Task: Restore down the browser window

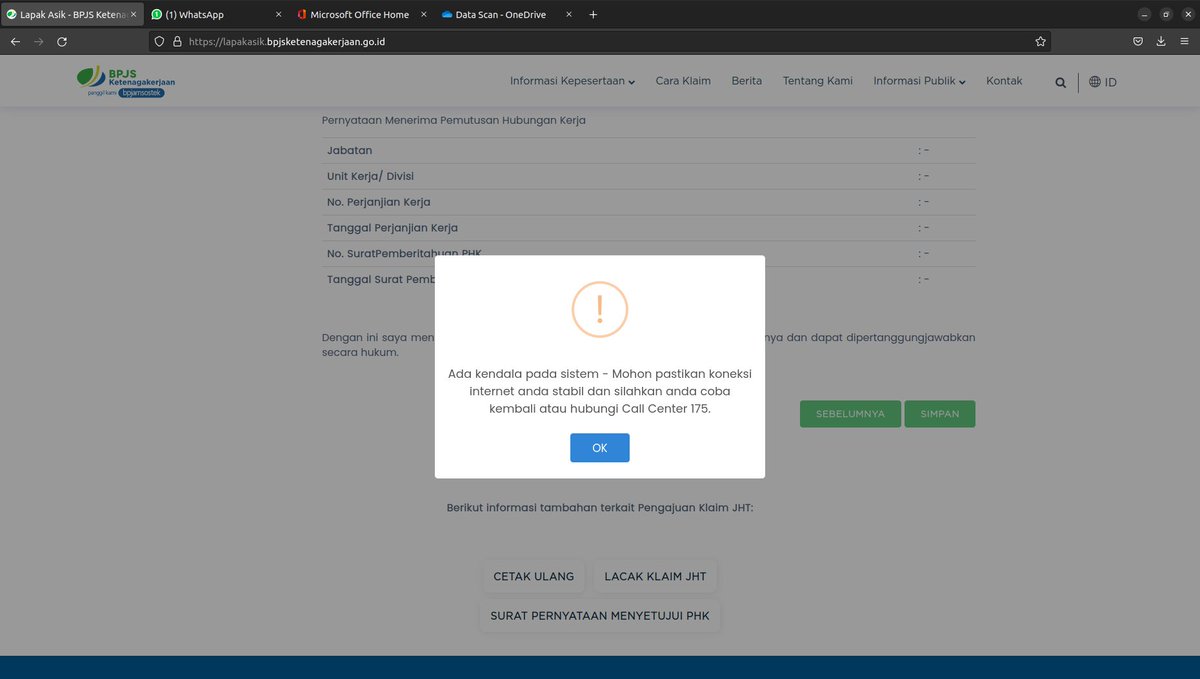Action: tap(1165, 15)
